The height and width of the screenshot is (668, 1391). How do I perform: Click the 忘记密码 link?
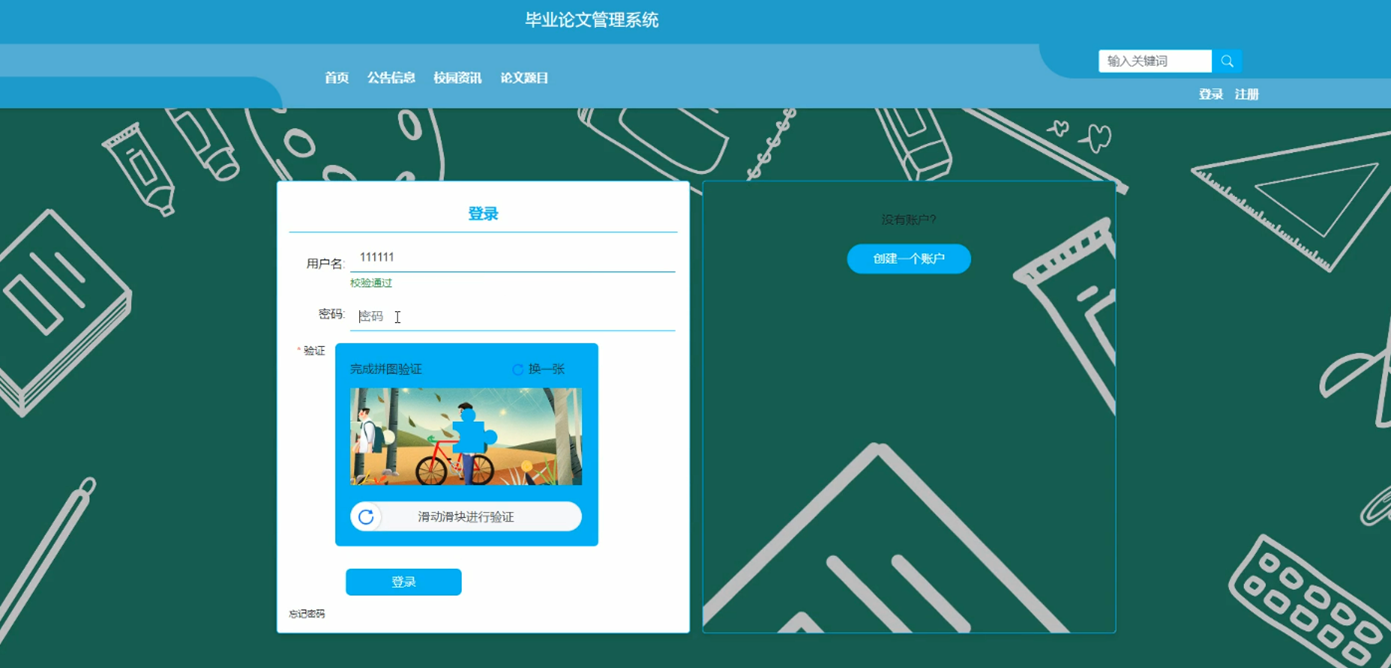tap(307, 614)
